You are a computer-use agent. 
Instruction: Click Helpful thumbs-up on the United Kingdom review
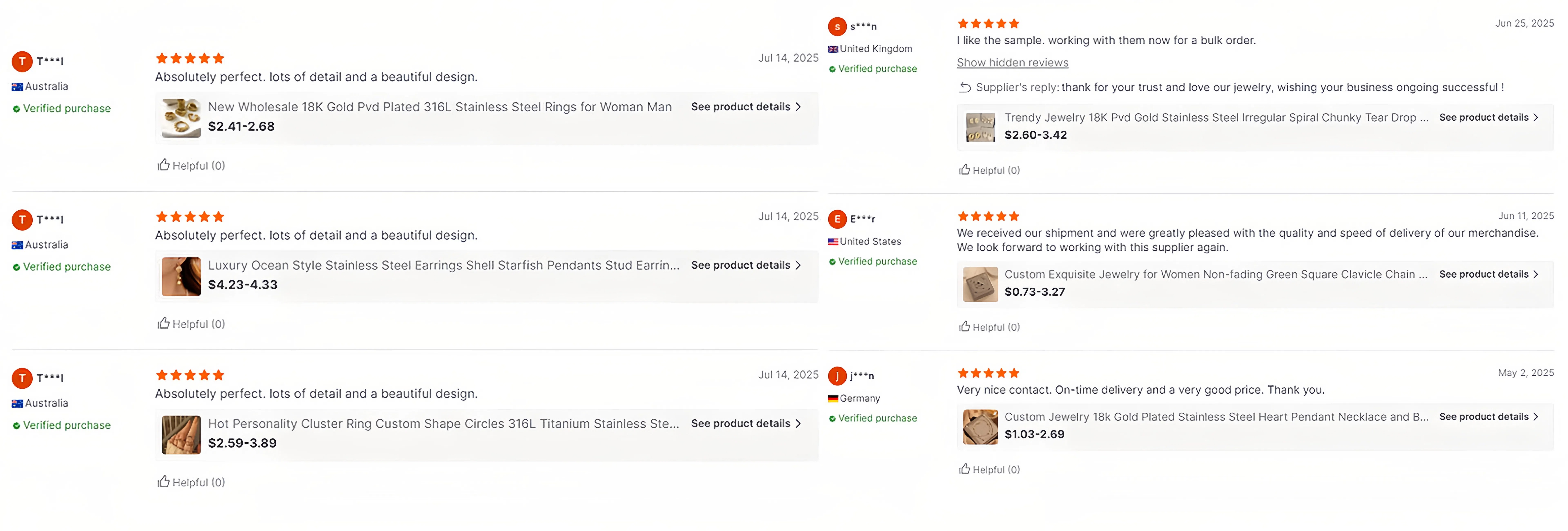point(964,170)
